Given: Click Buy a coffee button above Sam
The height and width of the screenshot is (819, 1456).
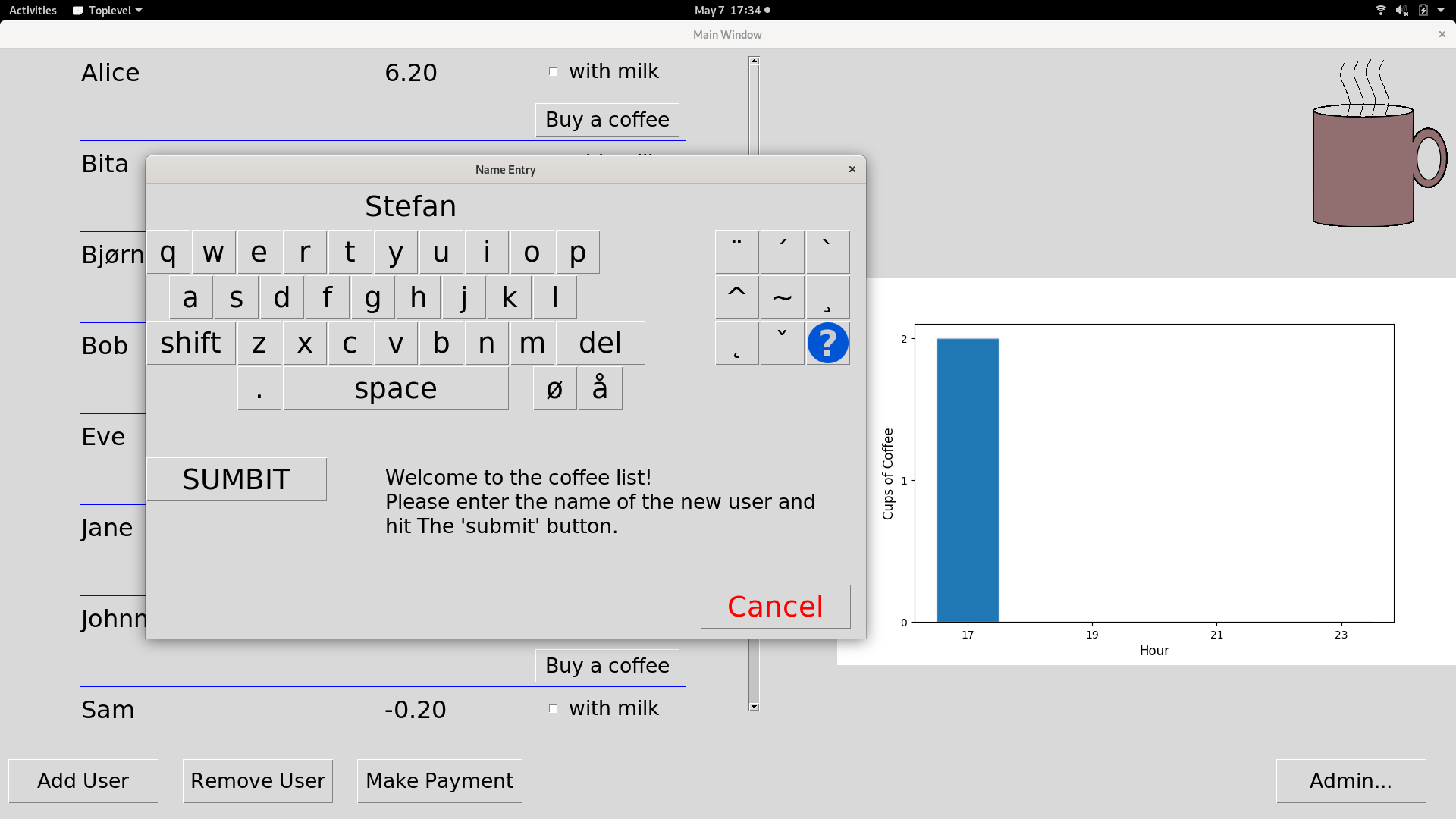Looking at the screenshot, I should click(607, 666).
